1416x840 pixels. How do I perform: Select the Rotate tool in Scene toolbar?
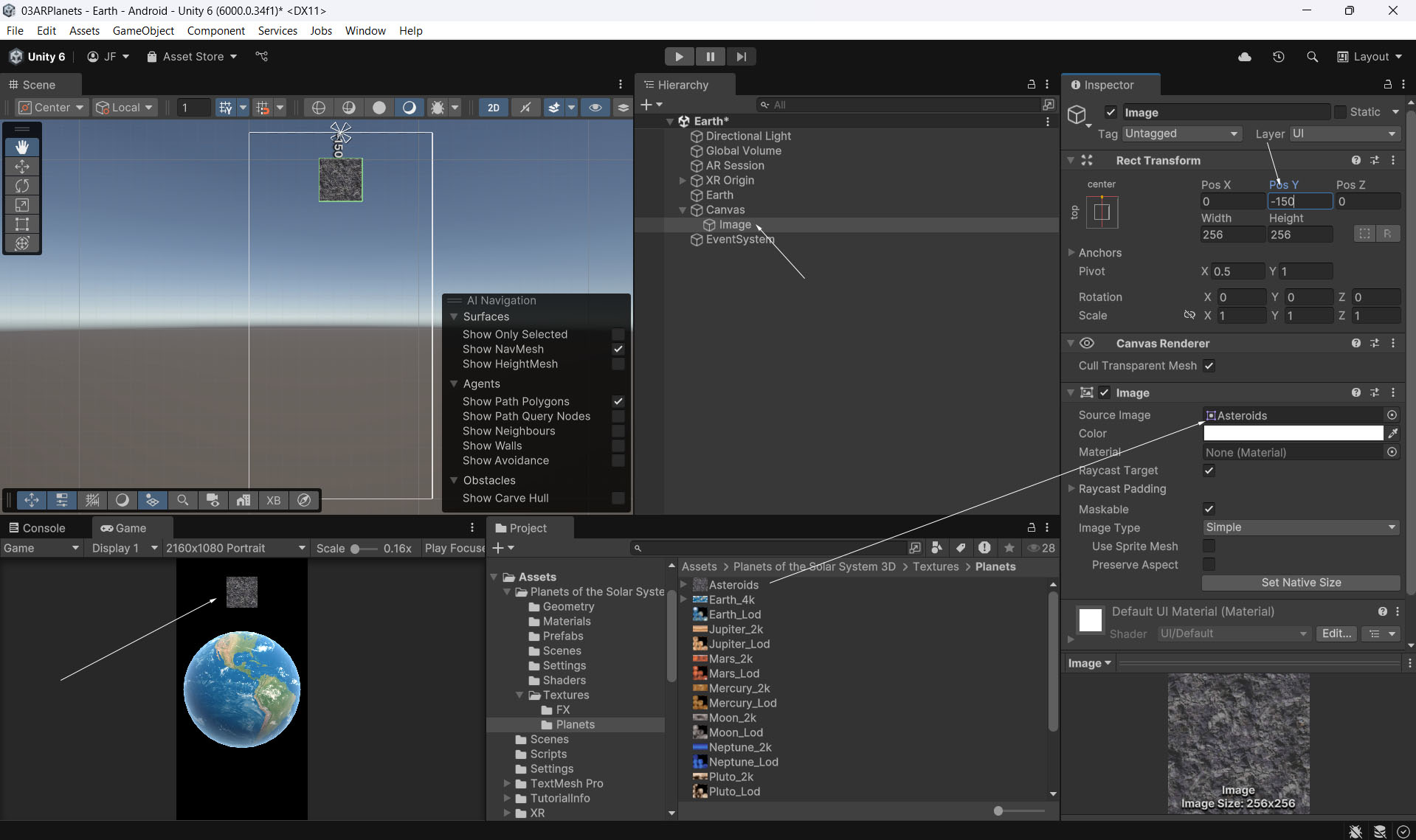22,186
